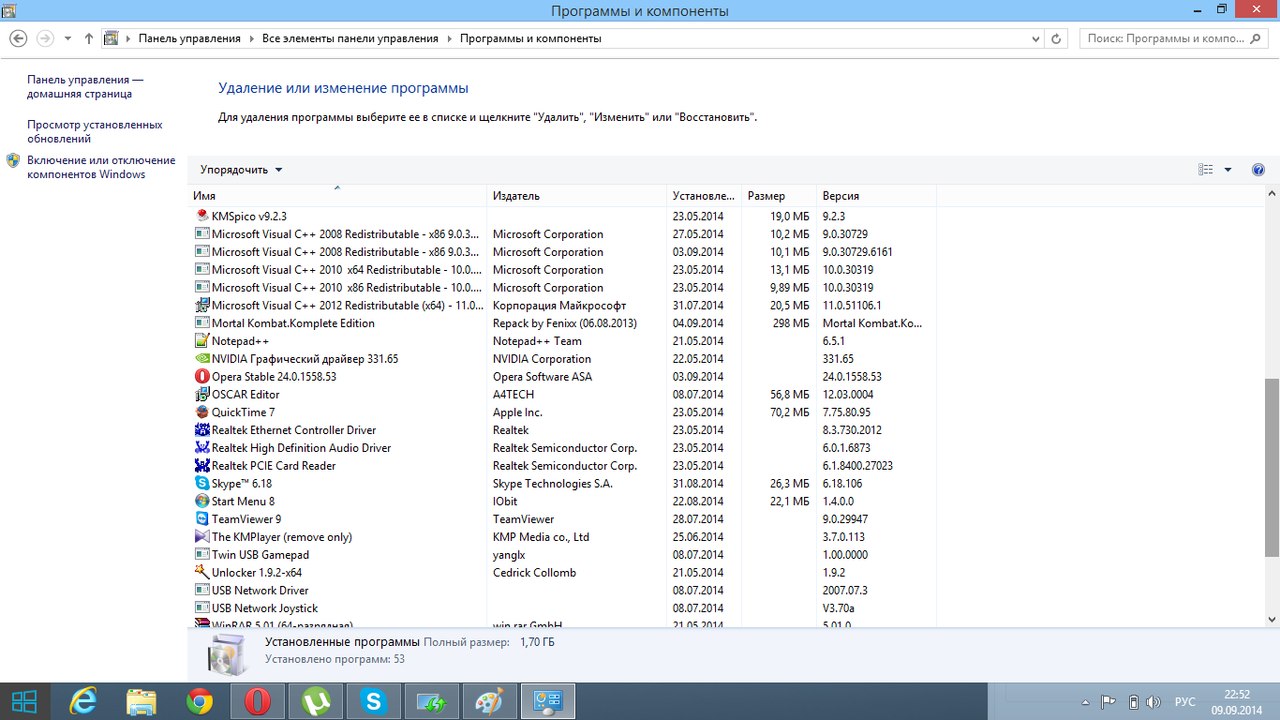
Task: Click the РУС language indicator
Action: point(1184,702)
